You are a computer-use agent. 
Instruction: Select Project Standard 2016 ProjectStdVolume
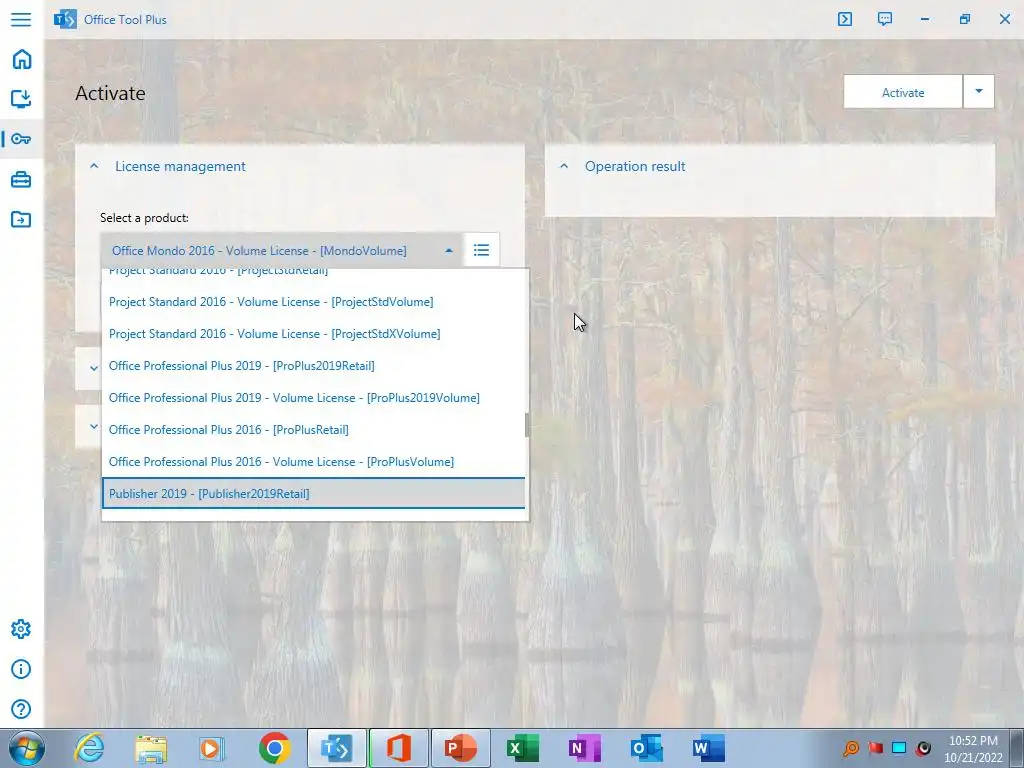click(314, 302)
